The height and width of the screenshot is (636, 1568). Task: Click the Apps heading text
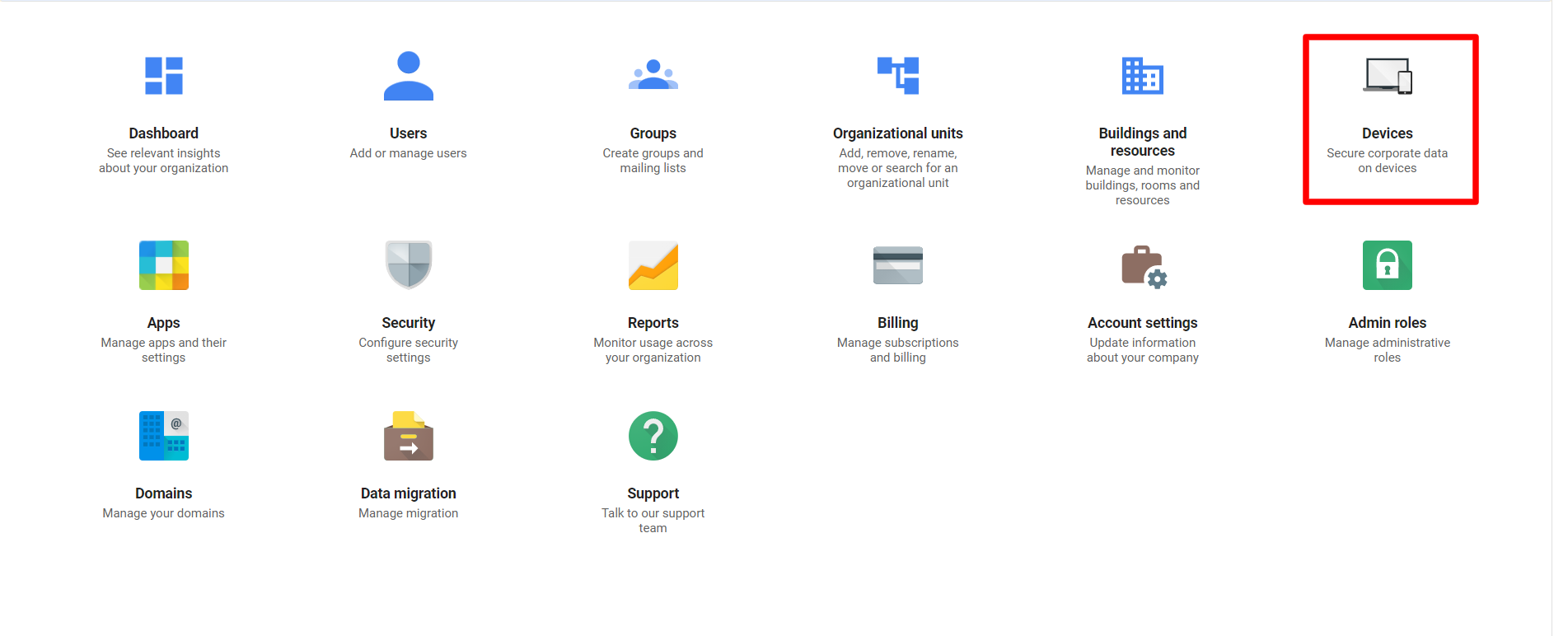click(x=164, y=323)
